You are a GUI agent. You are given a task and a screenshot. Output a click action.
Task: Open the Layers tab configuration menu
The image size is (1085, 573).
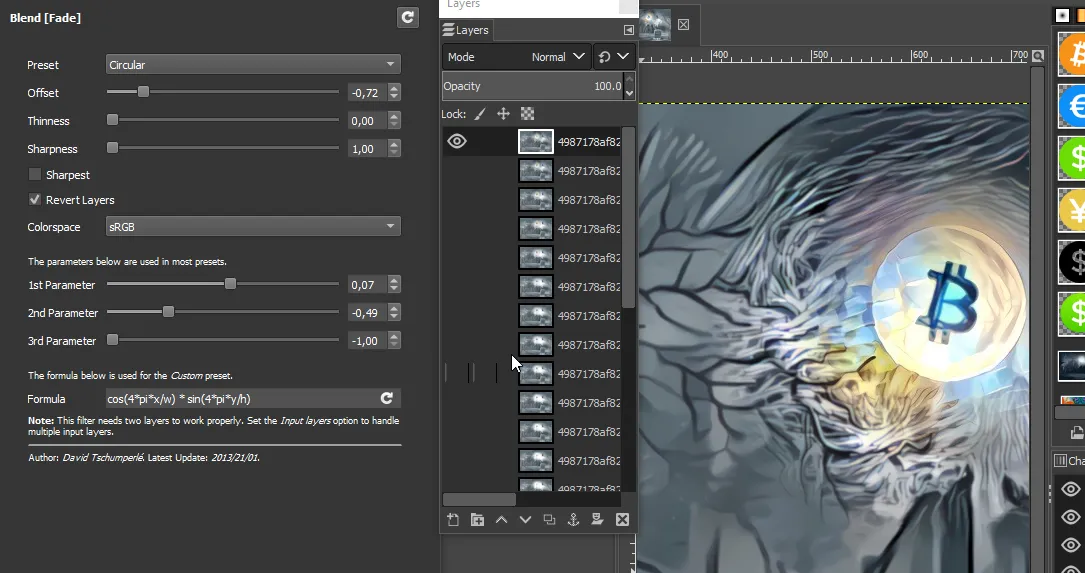(628, 30)
